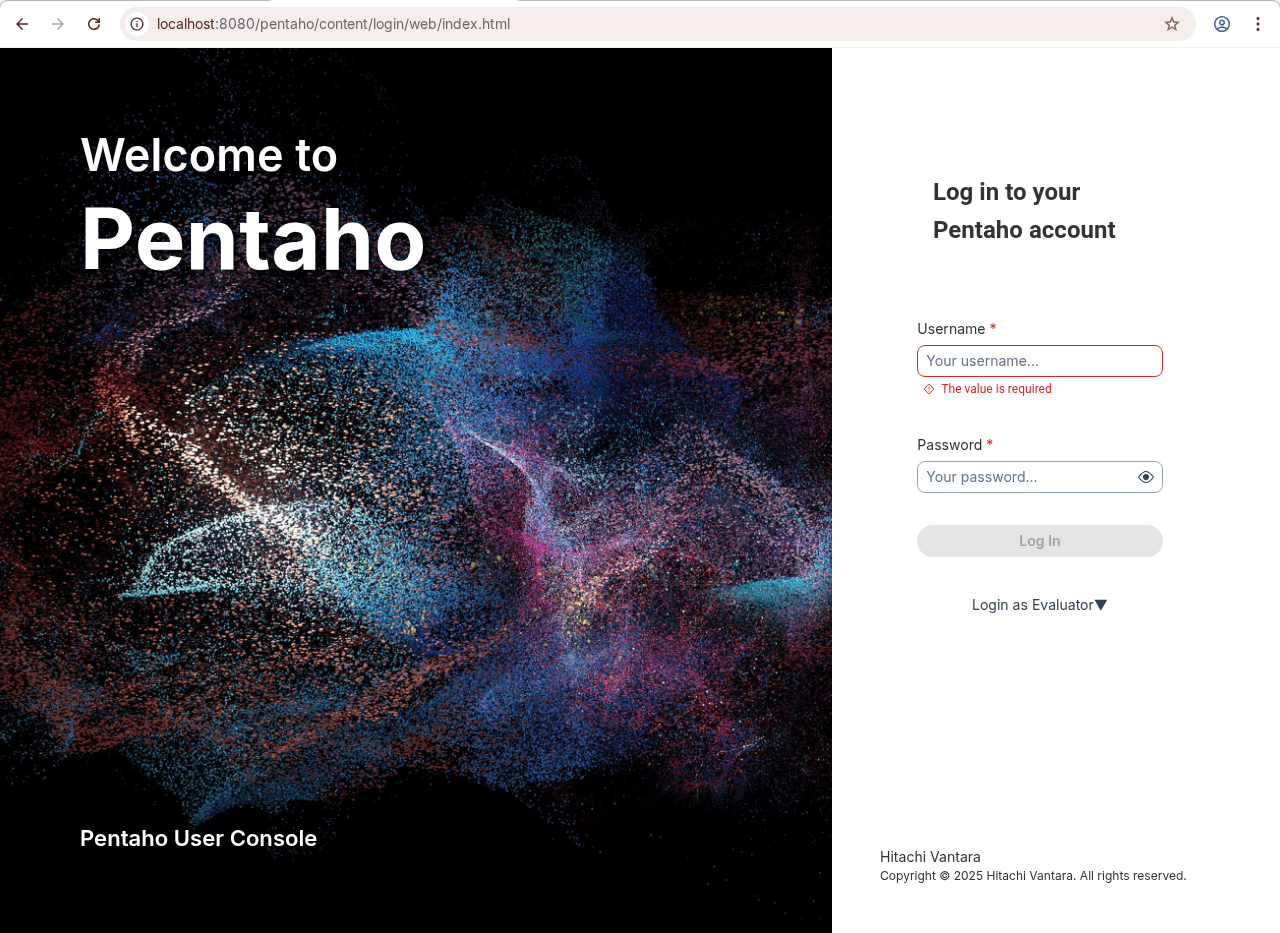Reload the Pentaho login page
Screen dimensions: 1280x933
tap(94, 24)
